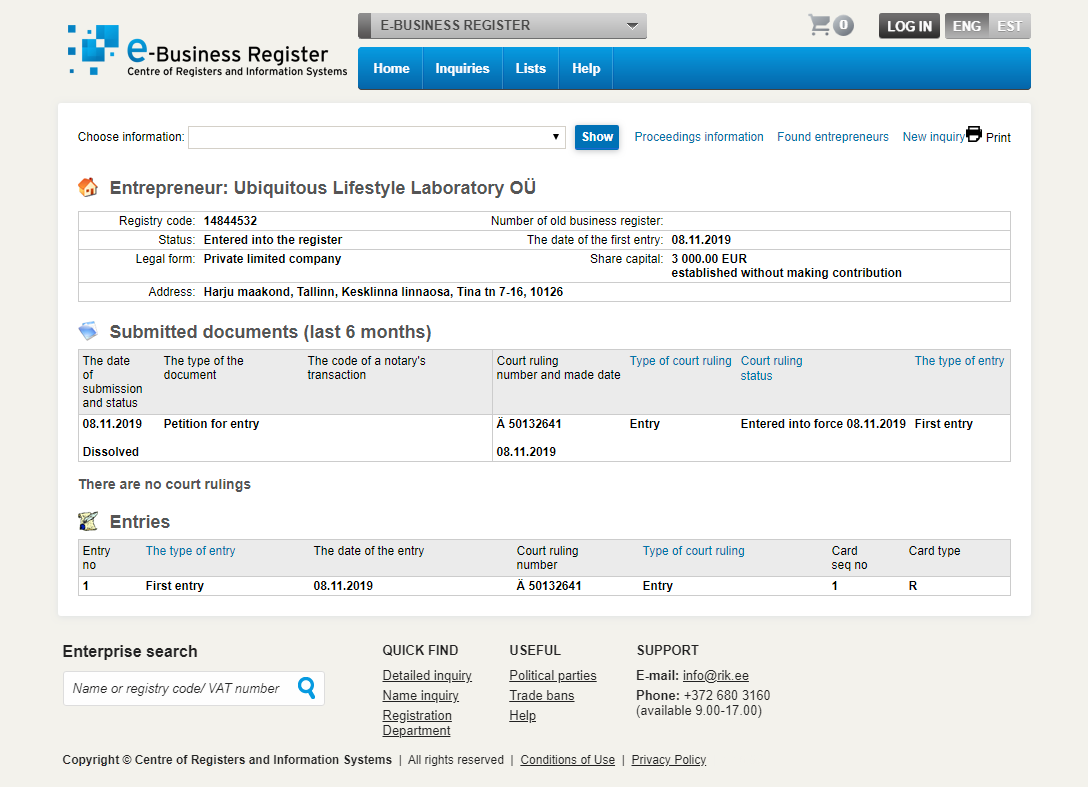This screenshot has width=1088, height=787.
Task: Click the house icon beside Entrepreneur heading
Action: point(88,187)
